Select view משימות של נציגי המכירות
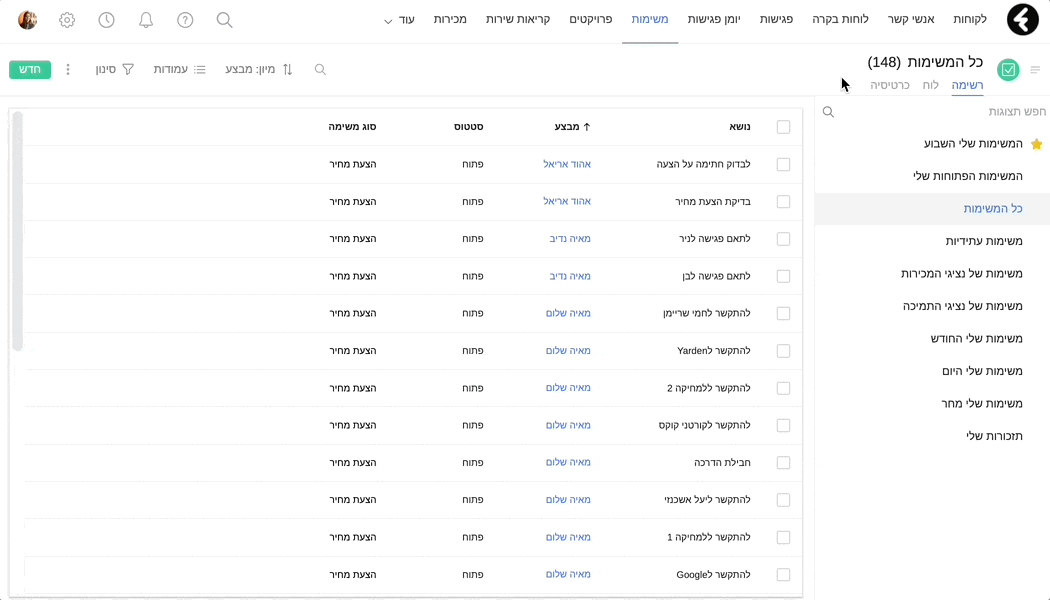The image size is (1050, 600). (x=962, y=274)
